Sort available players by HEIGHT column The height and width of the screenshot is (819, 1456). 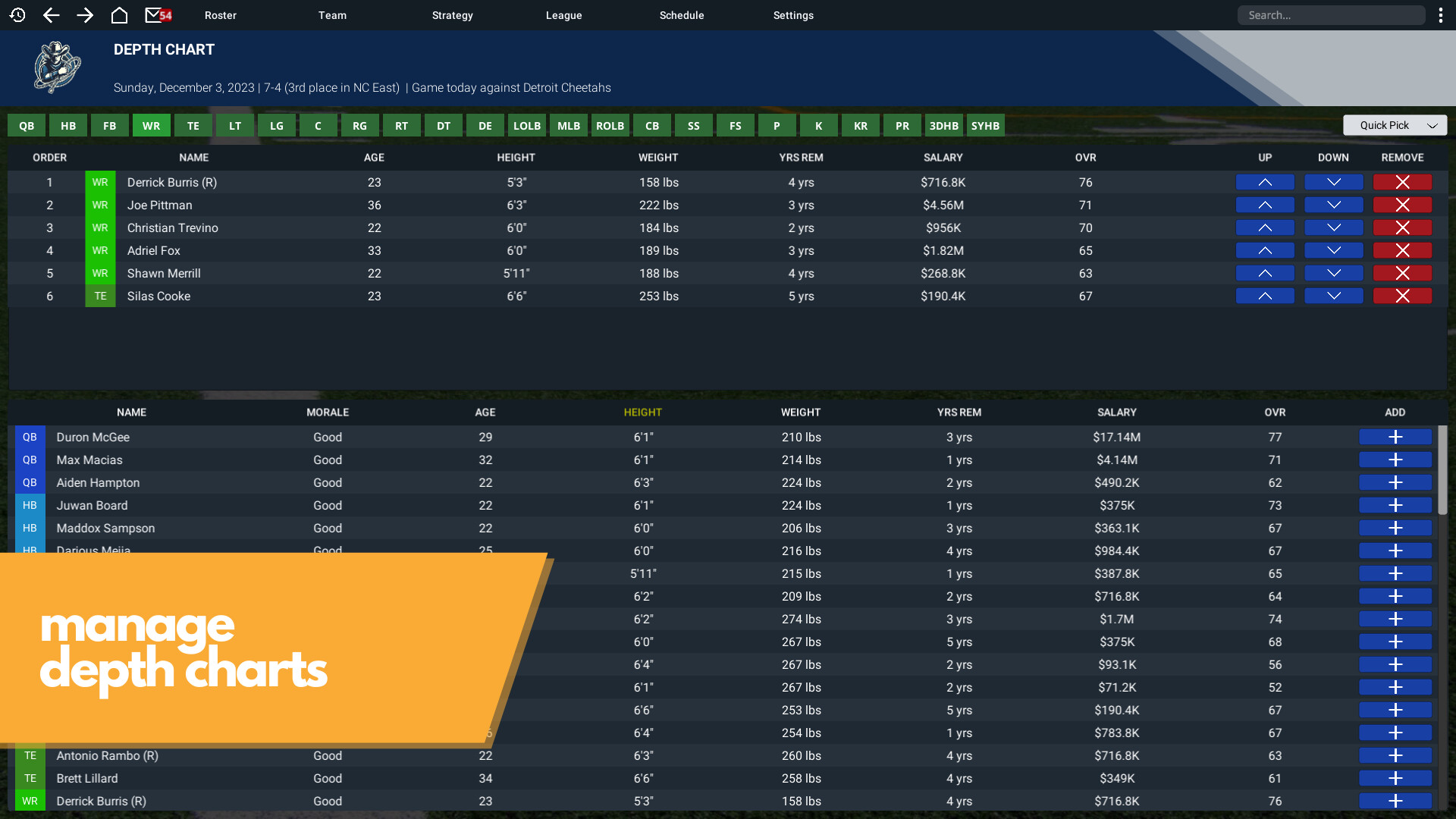click(x=642, y=413)
